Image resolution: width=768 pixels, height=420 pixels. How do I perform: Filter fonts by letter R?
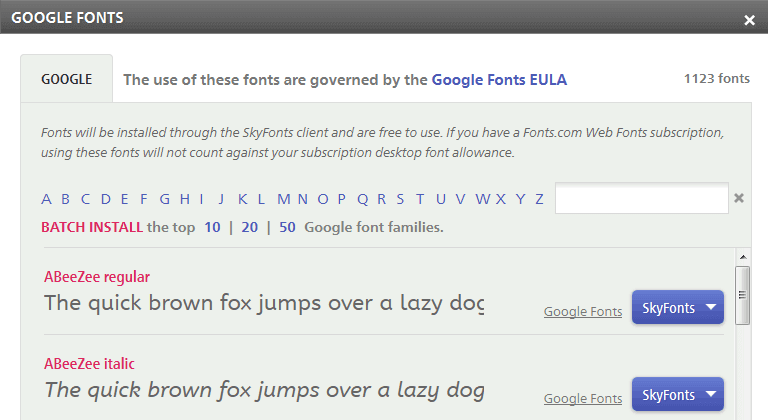tap(382, 199)
